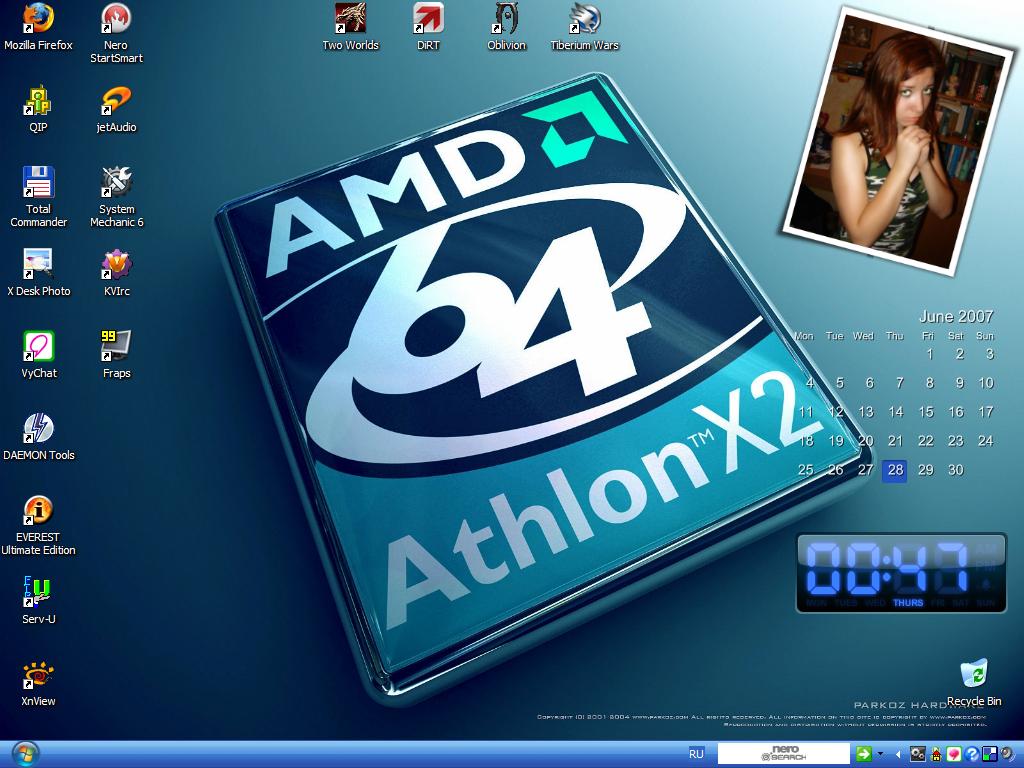Image resolution: width=1024 pixels, height=768 pixels.
Task: Select the highlighted day 28 in the calendar
Action: click(x=895, y=470)
